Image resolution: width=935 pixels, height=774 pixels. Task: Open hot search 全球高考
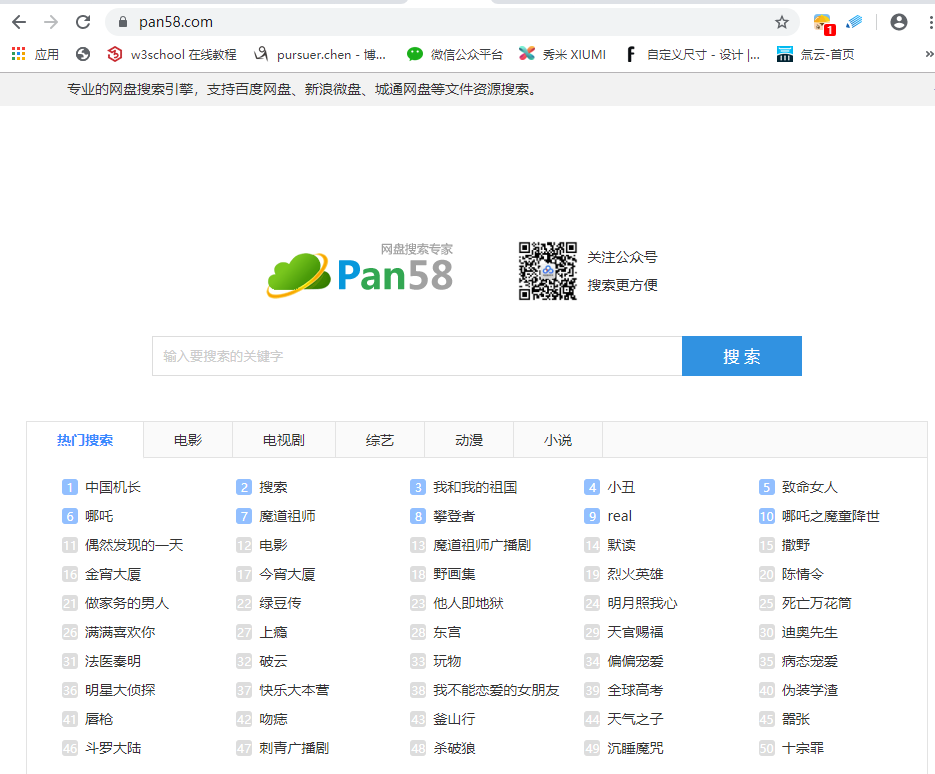(x=635, y=690)
